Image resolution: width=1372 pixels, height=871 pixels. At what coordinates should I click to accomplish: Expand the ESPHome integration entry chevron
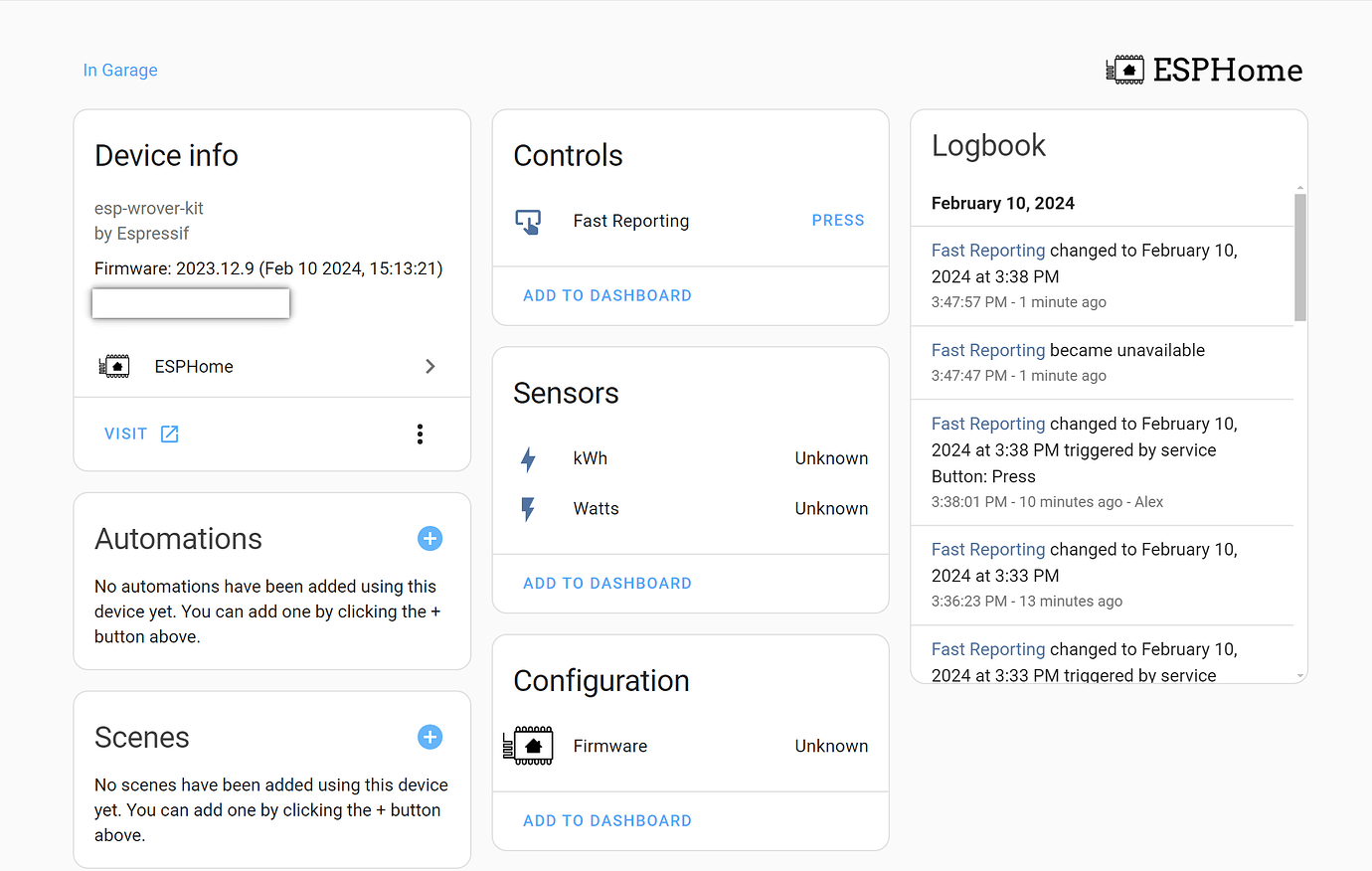pyautogui.click(x=429, y=366)
